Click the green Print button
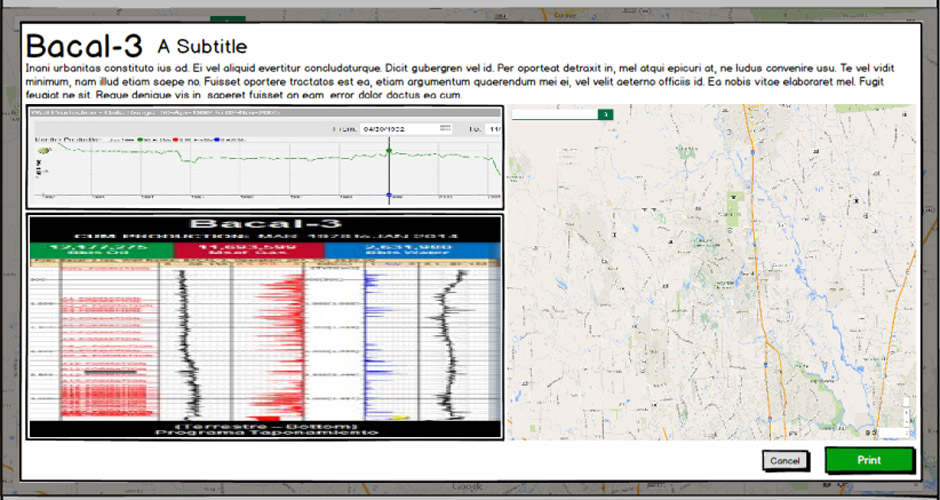 click(x=869, y=460)
